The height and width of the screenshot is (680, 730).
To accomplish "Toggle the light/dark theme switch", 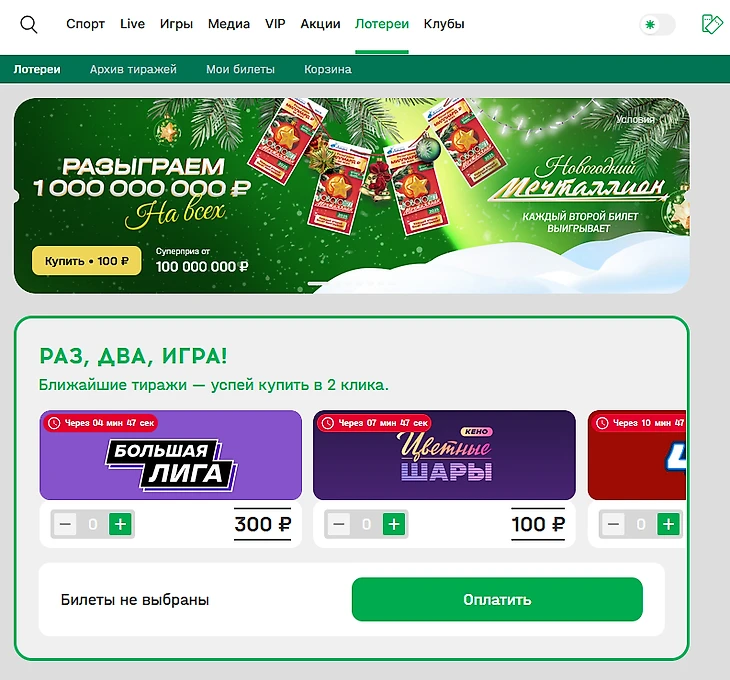I will point(657,25).
